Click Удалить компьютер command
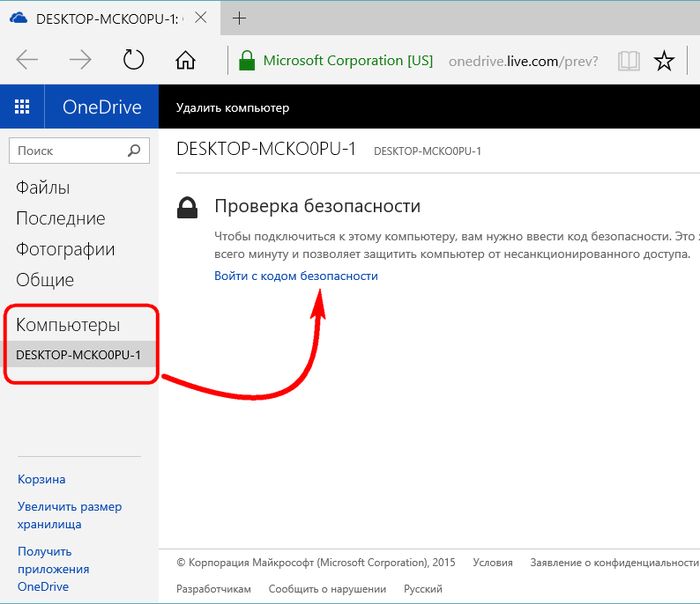The height and width of the screenshot is (604, 700). (233, 108)
